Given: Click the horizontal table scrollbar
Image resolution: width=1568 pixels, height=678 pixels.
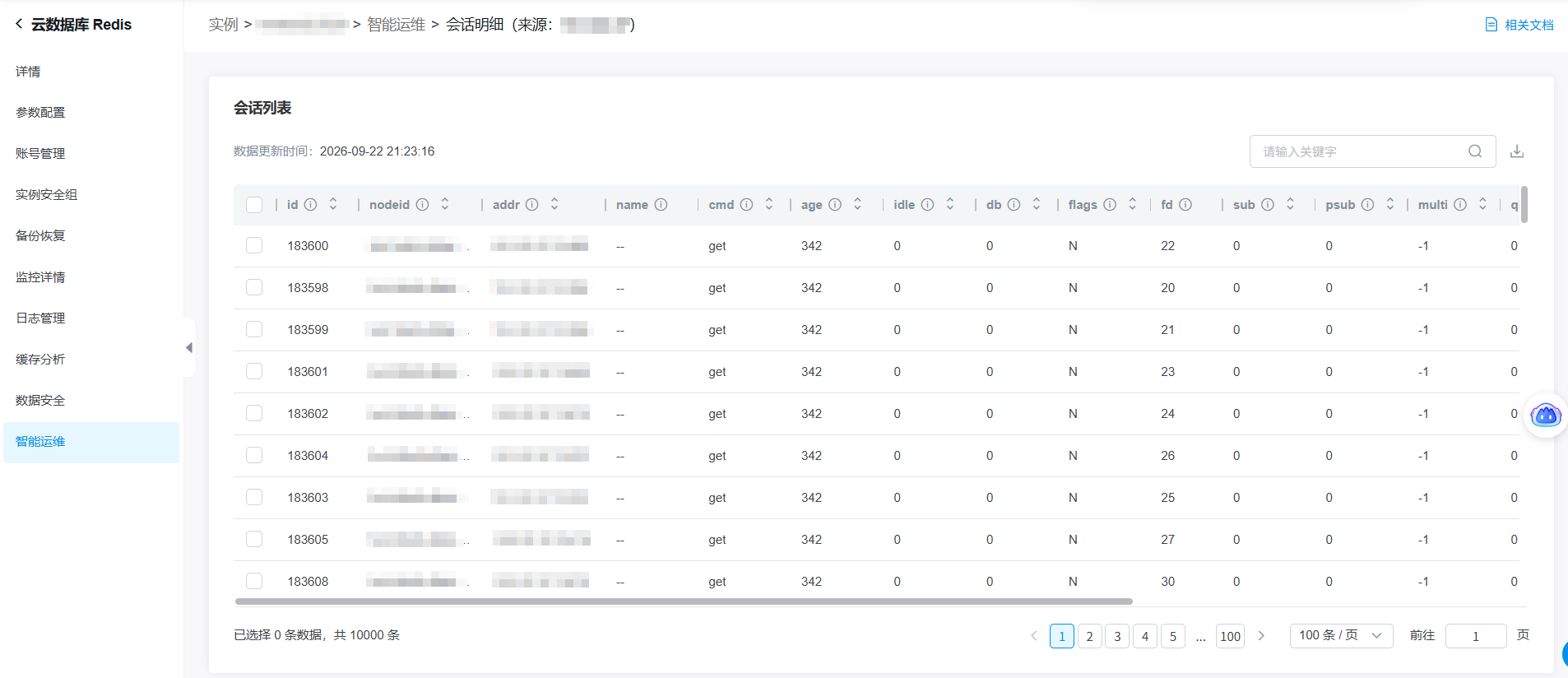Looking at the screenshot, I should pyautogui.click(x=684, y=601).
